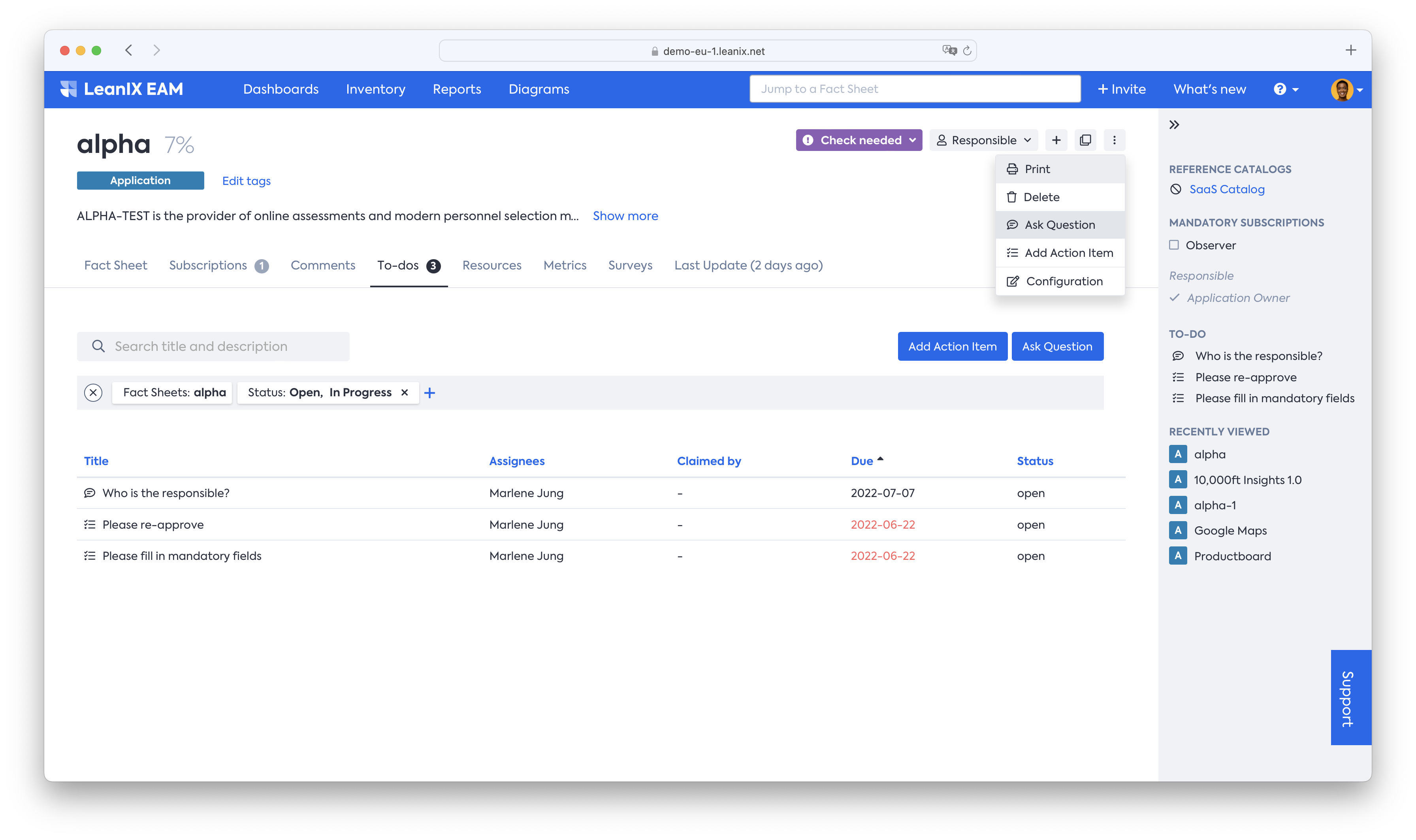Screen dimensions: 1416x840
Task: Open a new browser tab
Action: point(1351,51)
